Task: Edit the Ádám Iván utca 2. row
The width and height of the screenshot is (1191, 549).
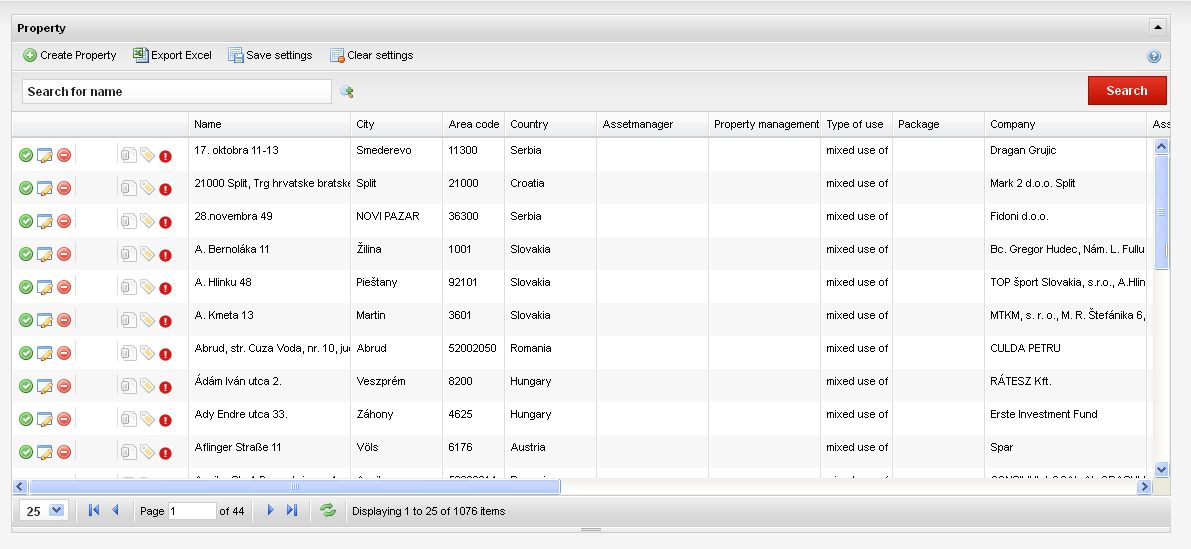Action: pos(45,387)
